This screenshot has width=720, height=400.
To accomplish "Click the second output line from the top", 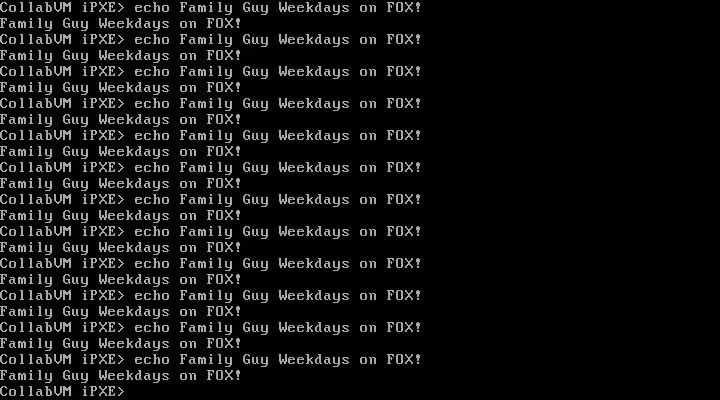I will tap(121, 56).
